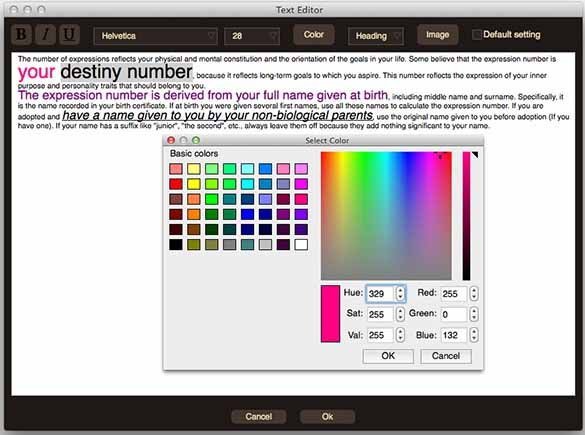
Task: Open the Color picker toolbar button
Action: [x=313, y=35]
